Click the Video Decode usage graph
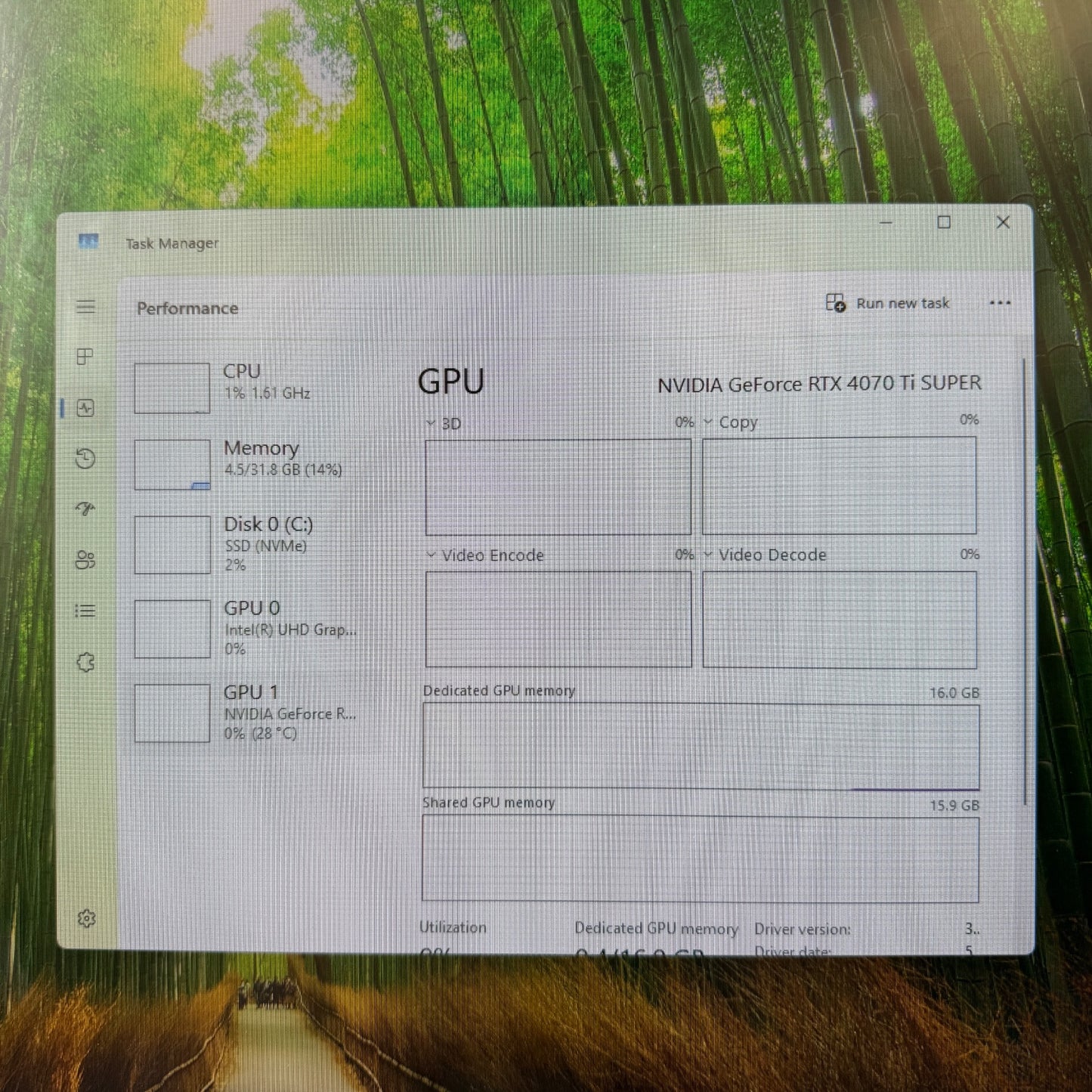The width and height of the screenshot is (1092, 1092). [840, 619]
